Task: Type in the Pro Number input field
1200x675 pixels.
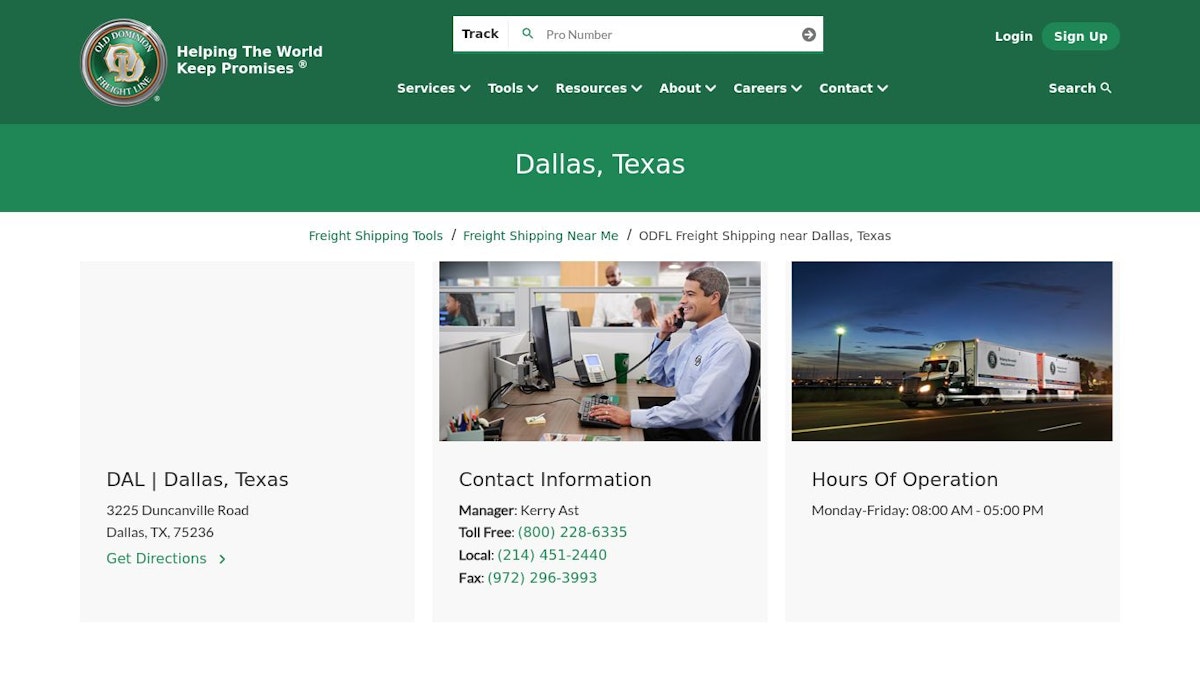Action: [x=665, y=34]
